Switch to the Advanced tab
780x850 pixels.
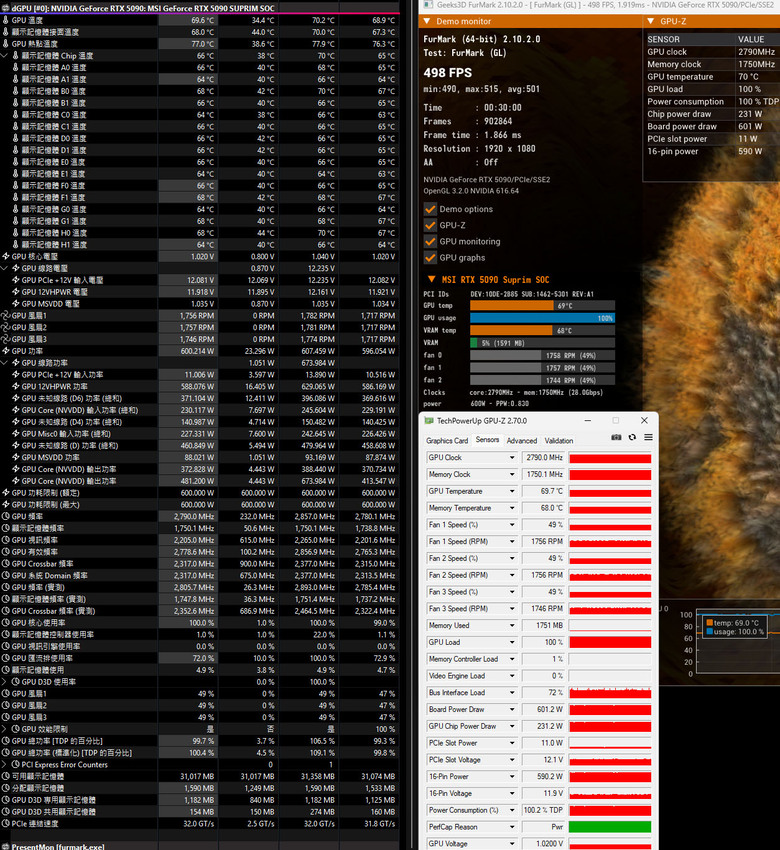pyautogui.click(x=521, y=441)
